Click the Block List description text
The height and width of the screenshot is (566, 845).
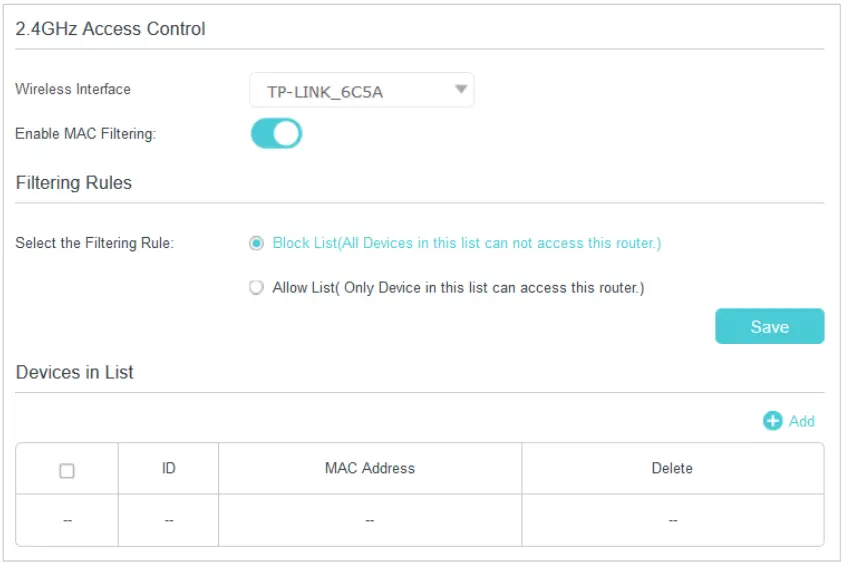(466, 243)
